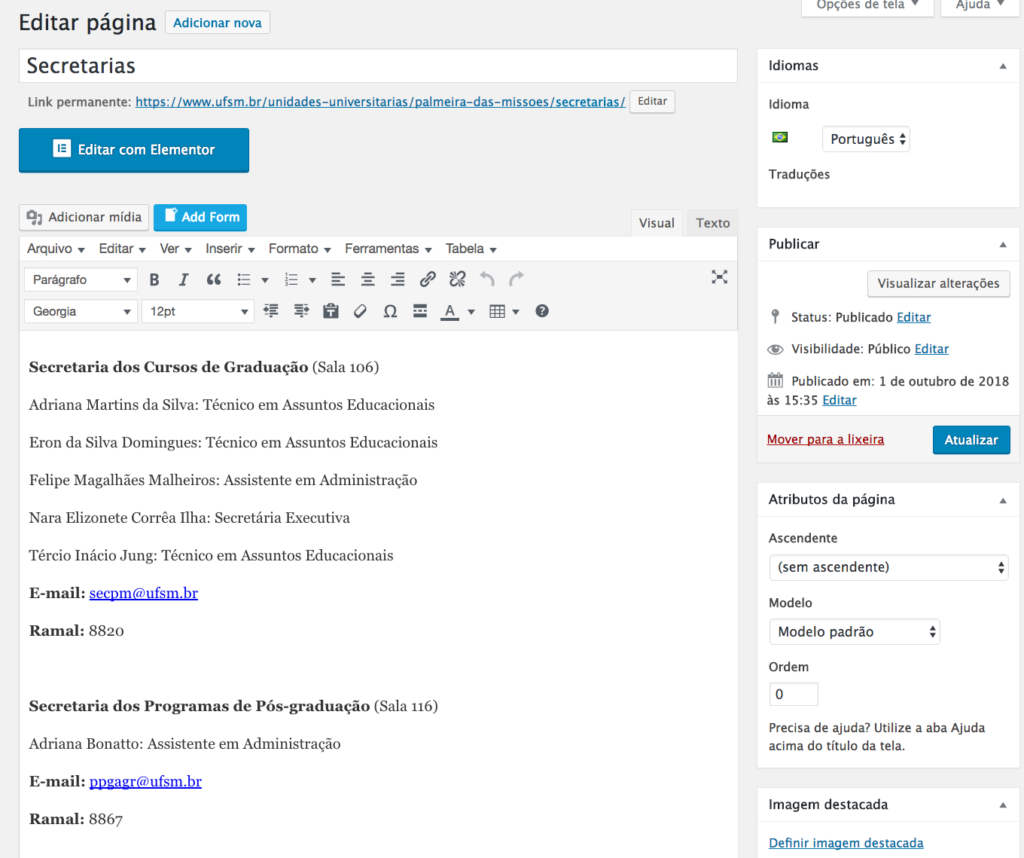The width and height of the screenshot is (1024, 858).
Task: Click the Atualizar button
Action: [x=971, y=440]
